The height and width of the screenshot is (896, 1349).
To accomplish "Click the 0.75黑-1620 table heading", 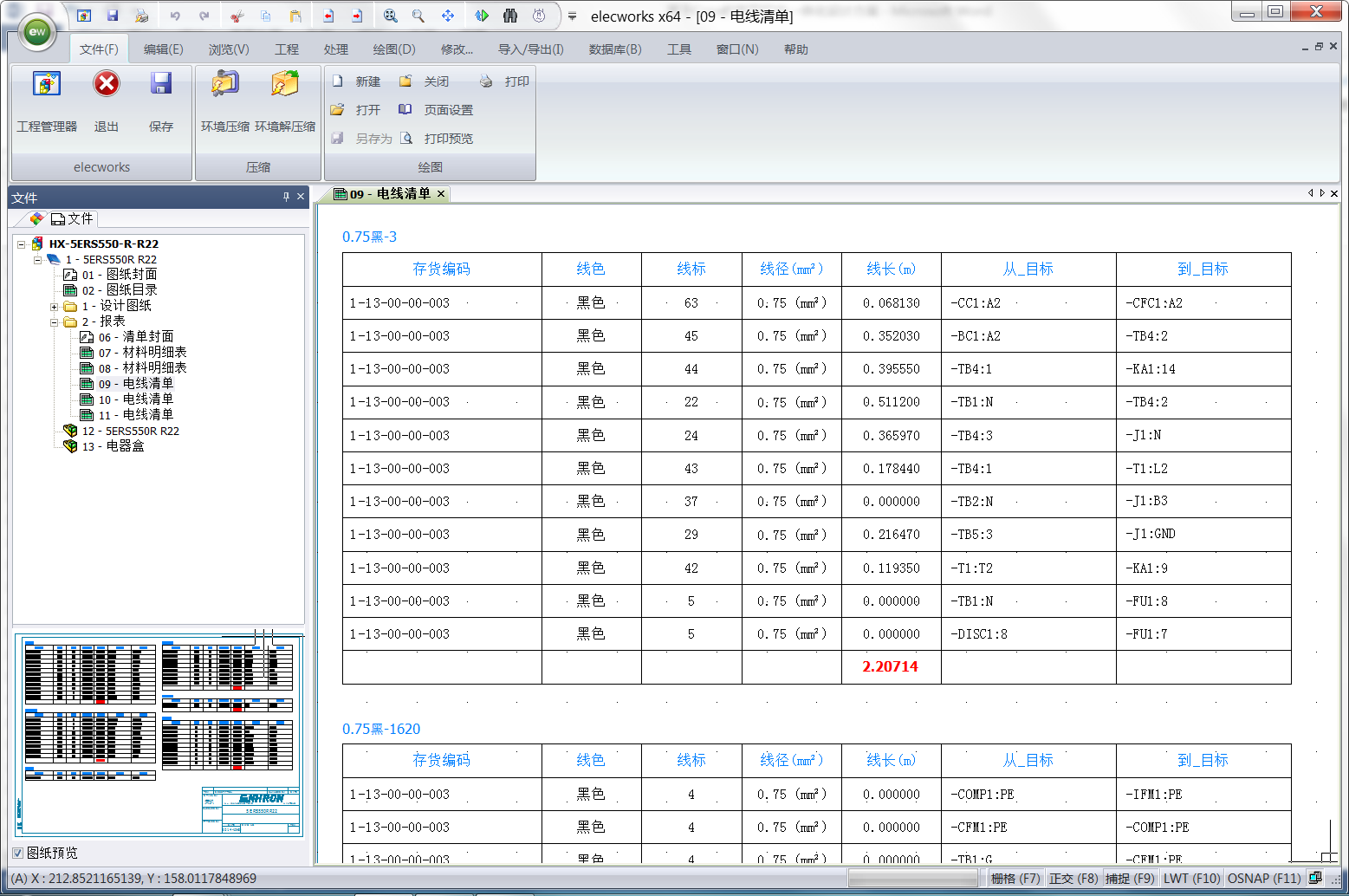I will pos(381,729).
